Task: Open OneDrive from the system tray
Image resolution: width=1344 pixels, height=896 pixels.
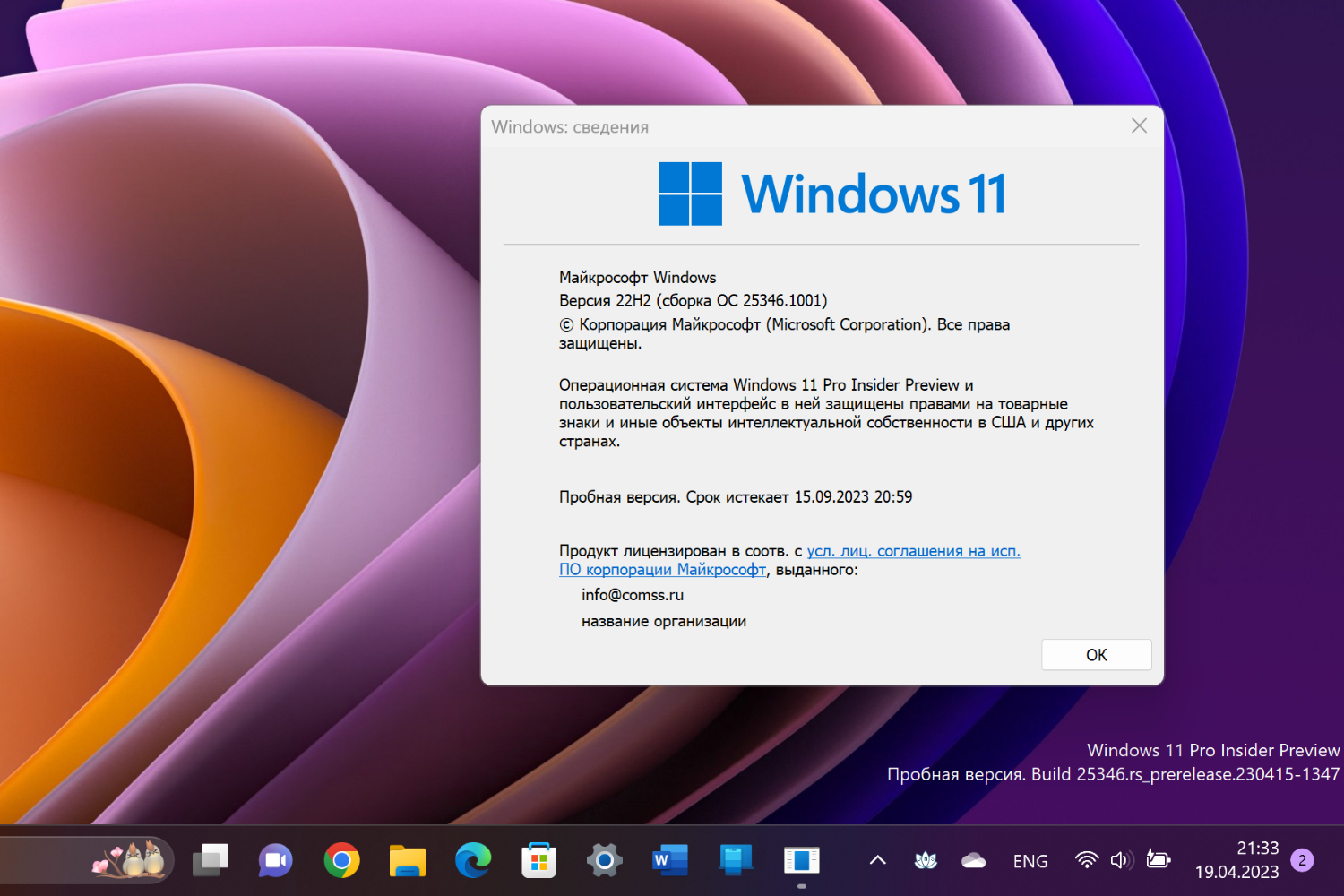Action: pos(974,860)
